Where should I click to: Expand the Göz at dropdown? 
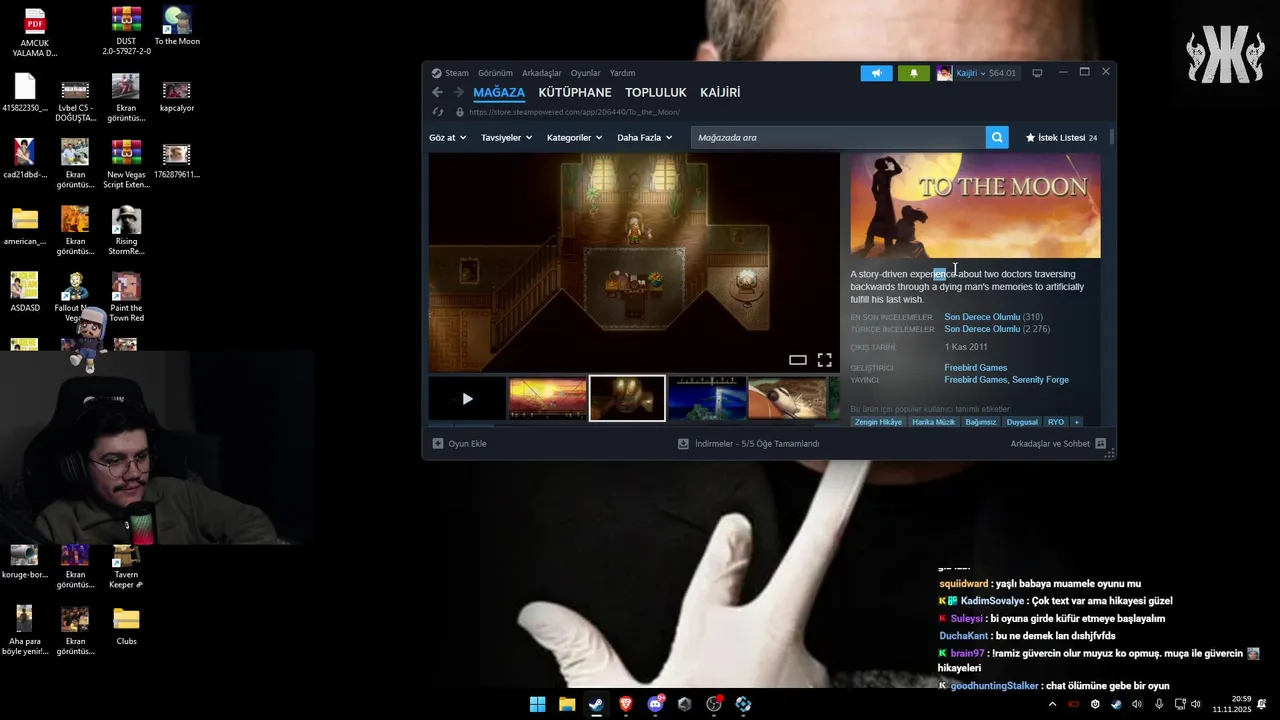point(447,137)
